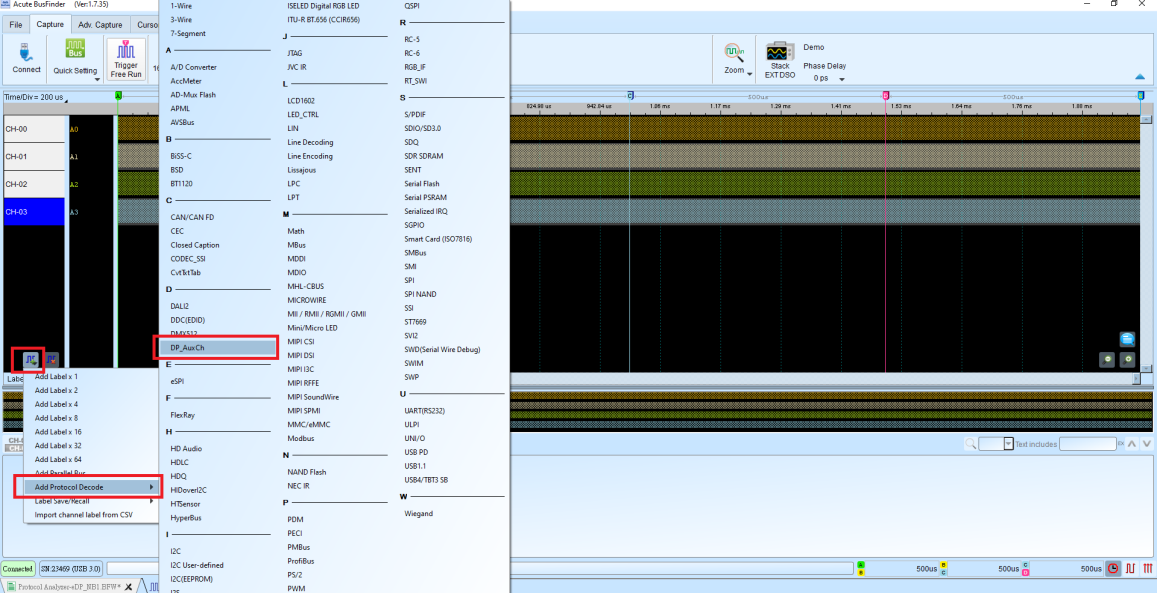Click the waveform horizontal scrollbar right arrow

point(1137,378)
